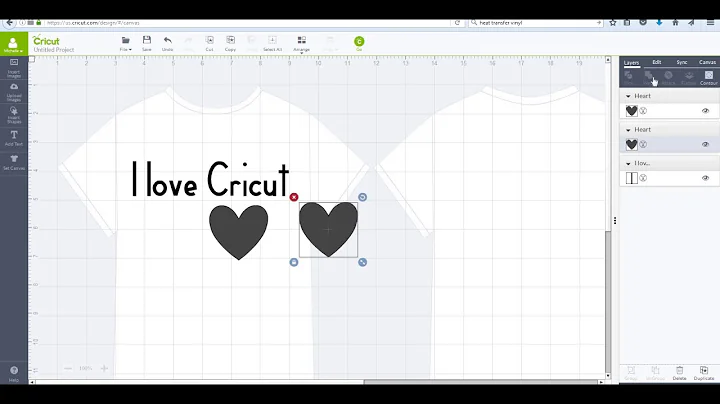
Task: Open the browser hamburger menu
Action: click(x=710, y=22)
